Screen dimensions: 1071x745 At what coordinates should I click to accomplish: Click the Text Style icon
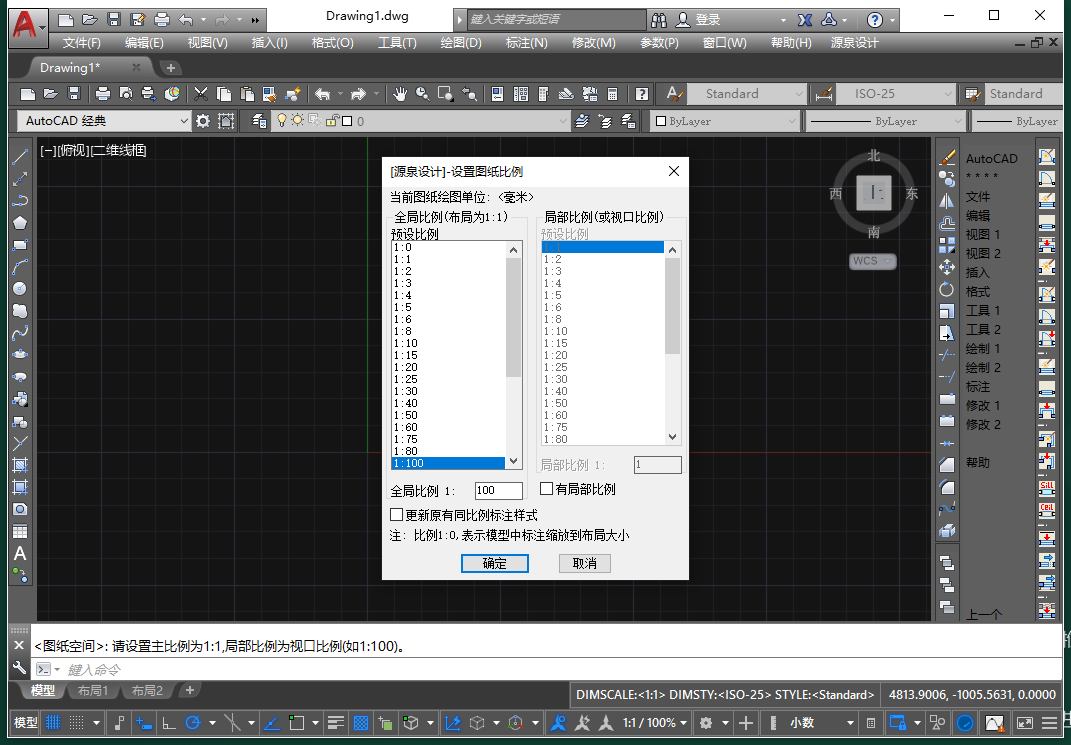click(673, 94)
